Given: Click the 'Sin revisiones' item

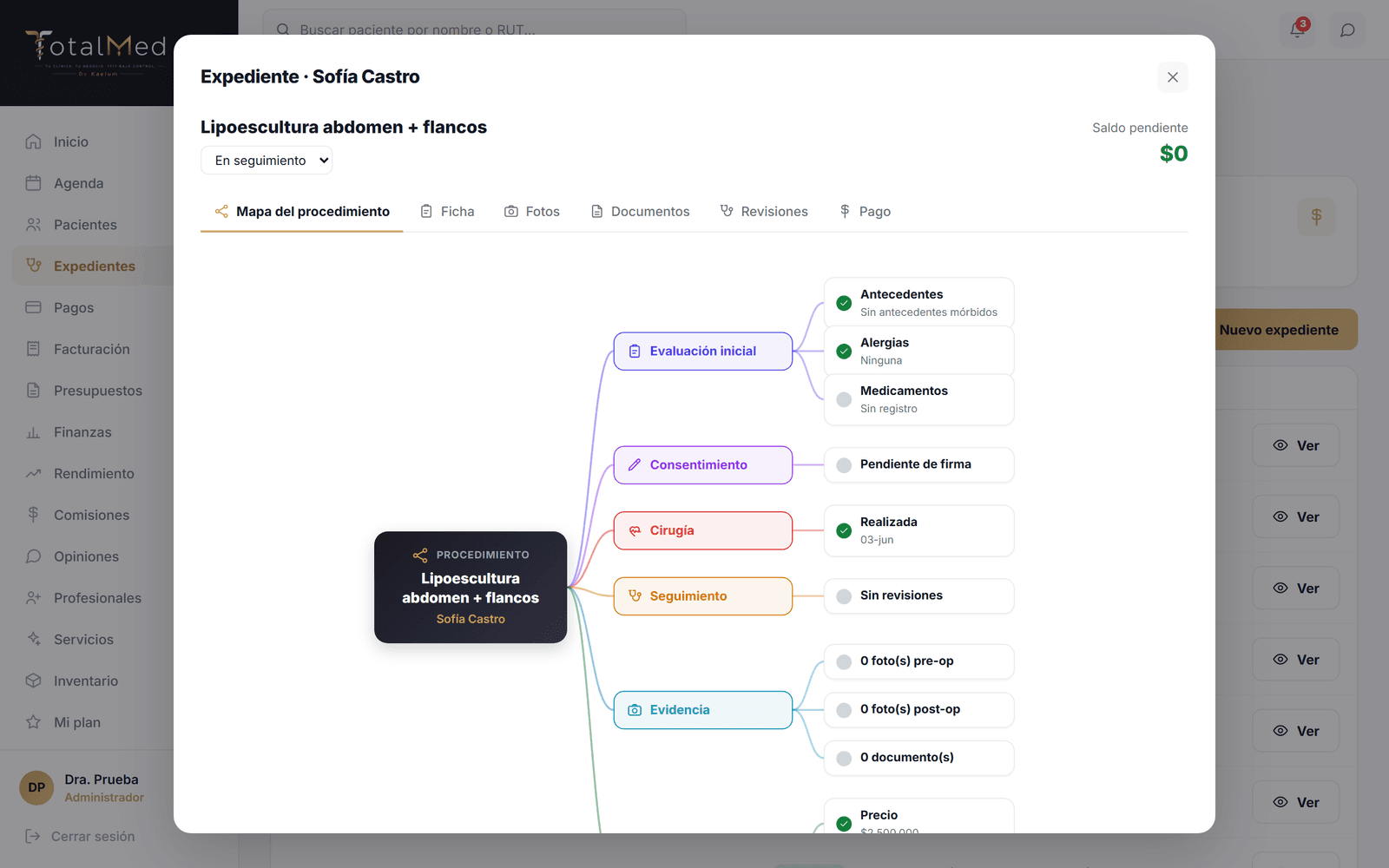Looking at the screenshot, I should click(918, 596).
